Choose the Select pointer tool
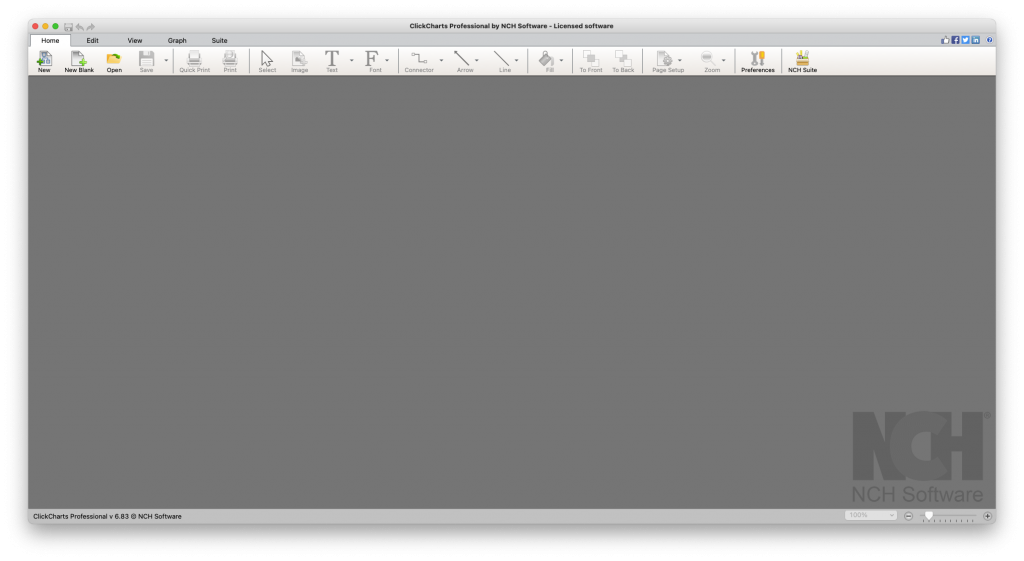 coord(267,61)
